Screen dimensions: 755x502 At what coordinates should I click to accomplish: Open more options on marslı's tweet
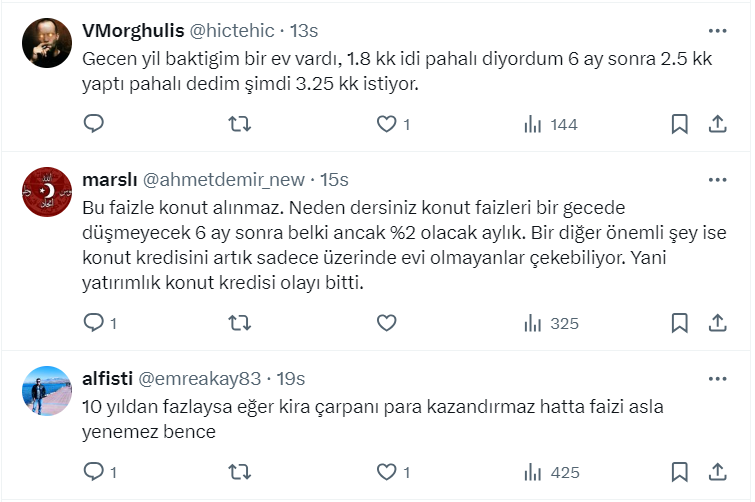[x=717, y=180]
